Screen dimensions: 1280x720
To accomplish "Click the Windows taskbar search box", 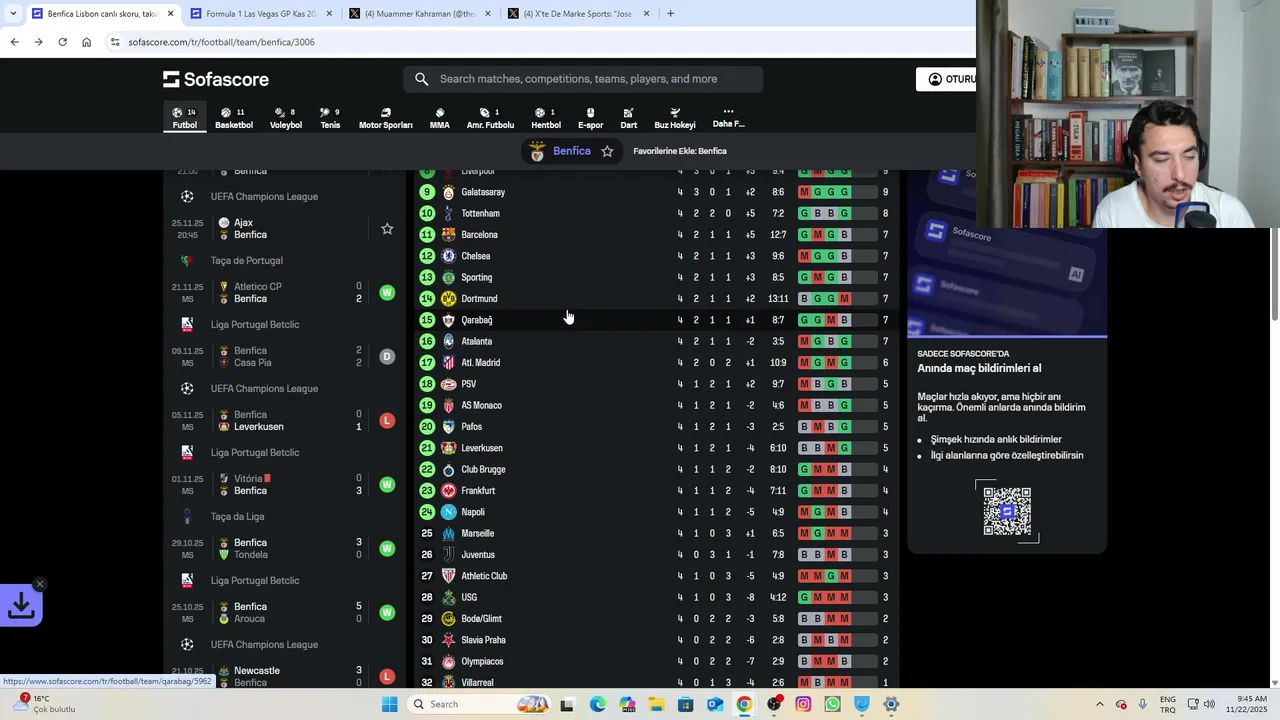I will click(x=478, y=704).
